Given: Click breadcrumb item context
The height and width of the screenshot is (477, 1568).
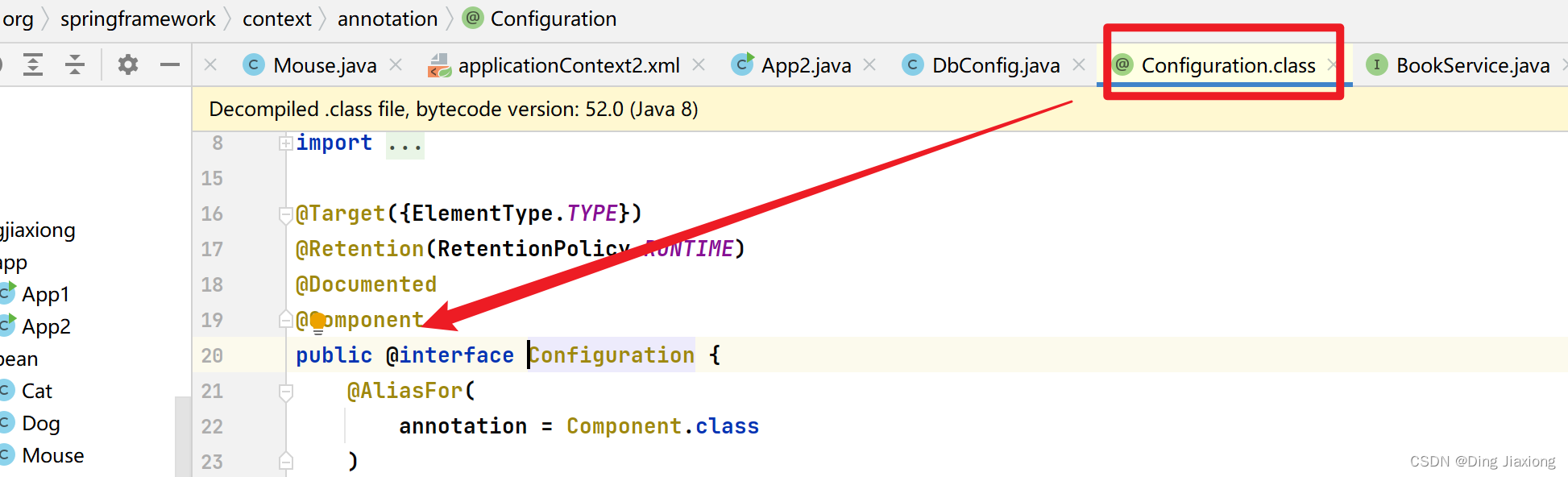Looking at the screenshot, I should pyautogui.click(x=276, y=19).
